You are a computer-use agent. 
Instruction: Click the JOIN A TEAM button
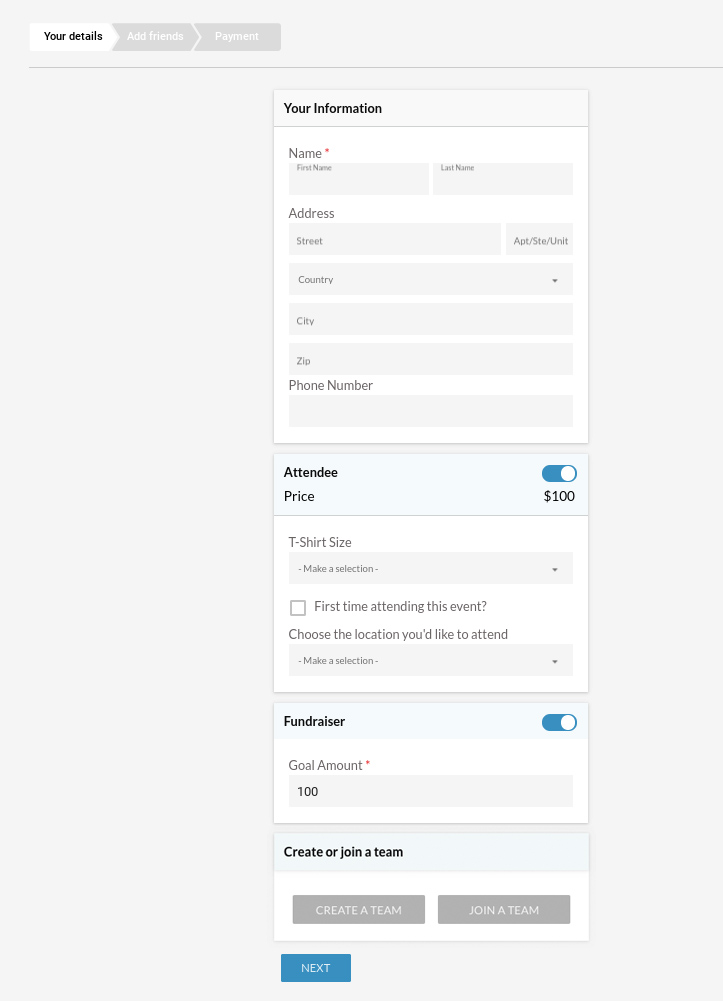pyautogui.click(x=504, y=910)
